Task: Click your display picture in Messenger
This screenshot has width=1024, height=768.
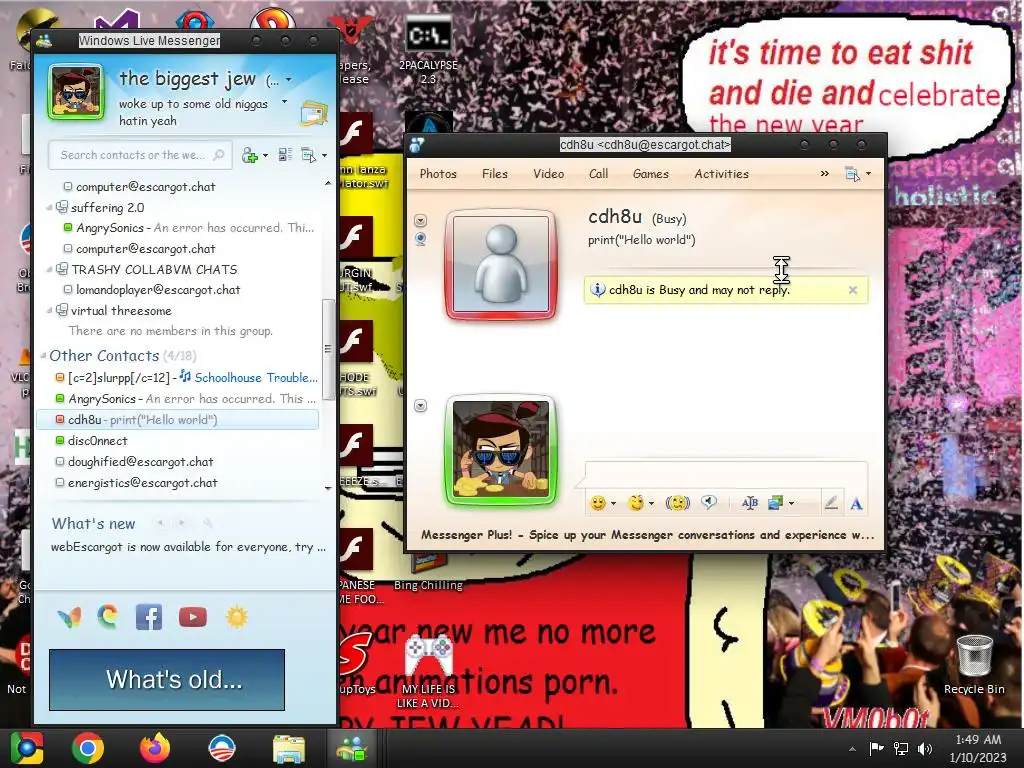Action: coord(76,92)
